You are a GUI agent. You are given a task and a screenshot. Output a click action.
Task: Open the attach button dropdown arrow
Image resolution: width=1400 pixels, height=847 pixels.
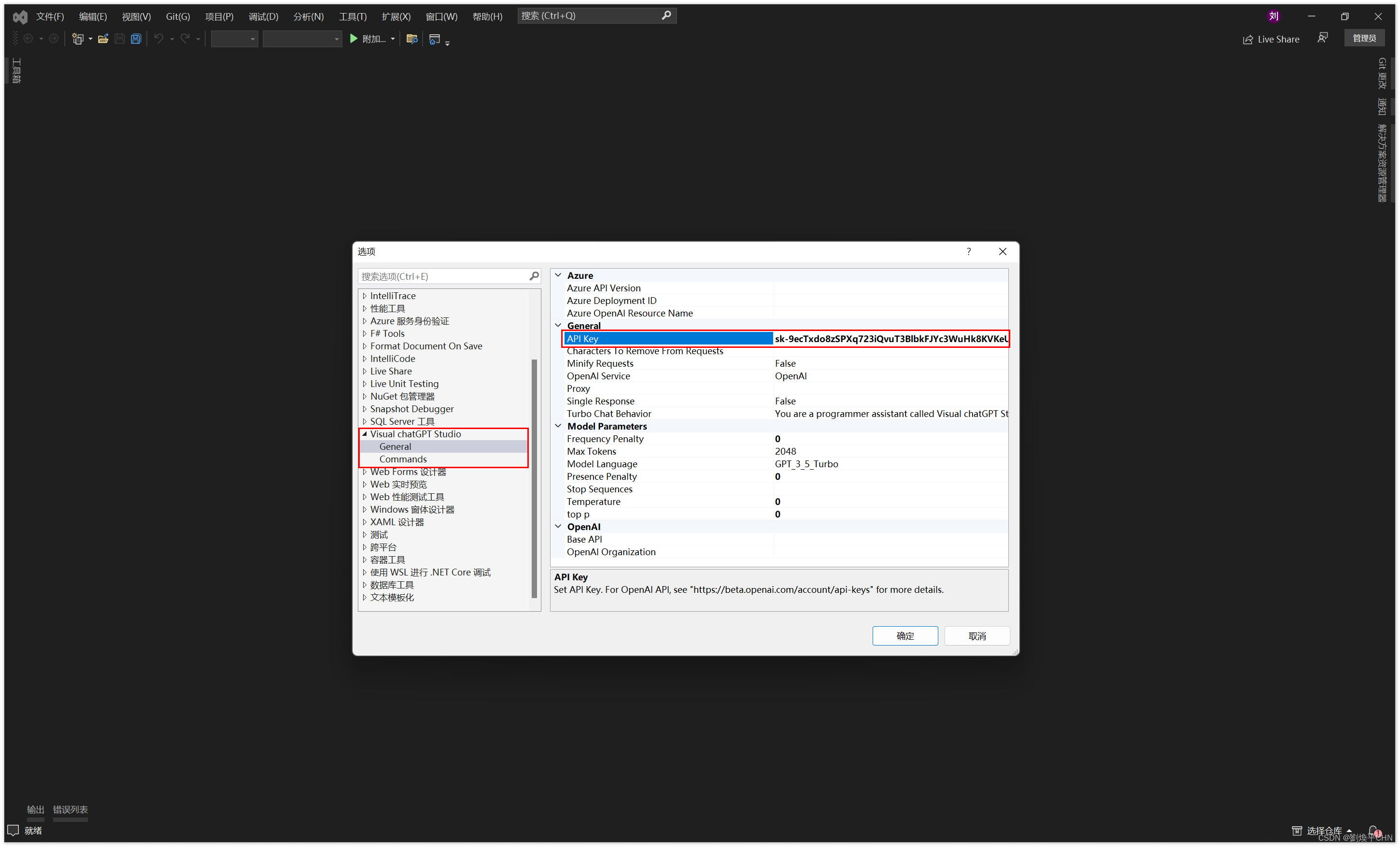[x=393, y=39]
